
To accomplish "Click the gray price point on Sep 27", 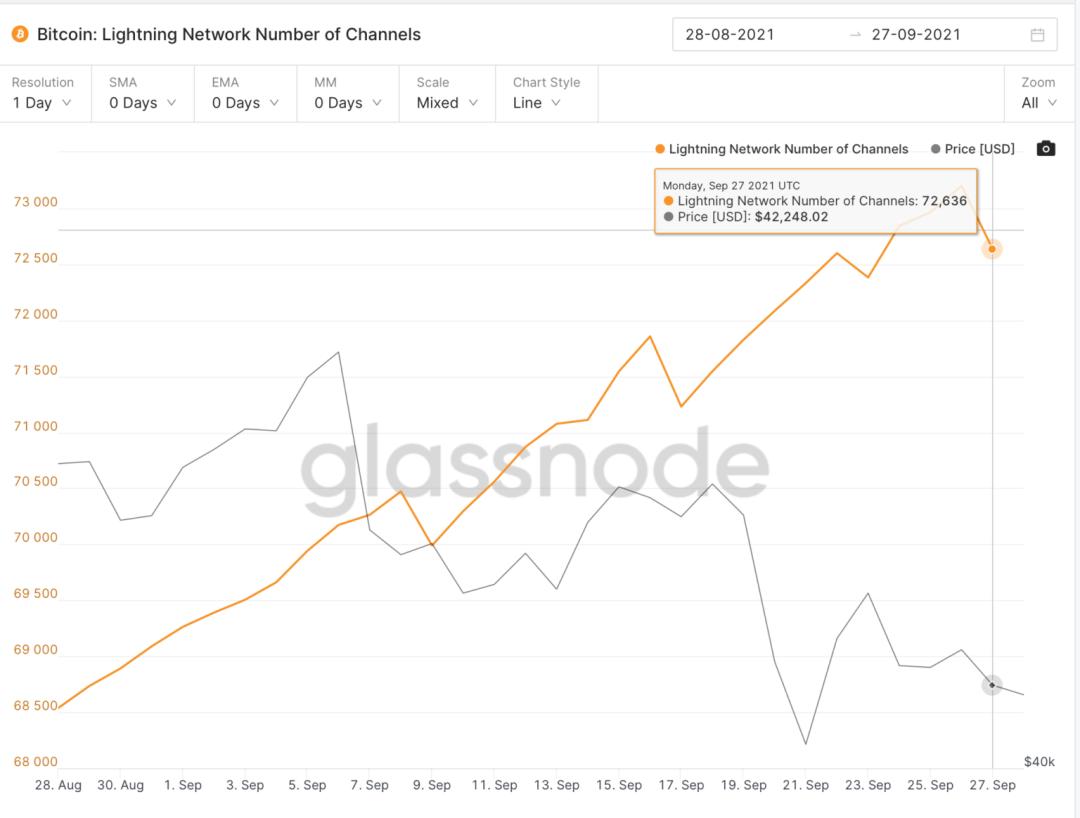I will coord(992,685).
